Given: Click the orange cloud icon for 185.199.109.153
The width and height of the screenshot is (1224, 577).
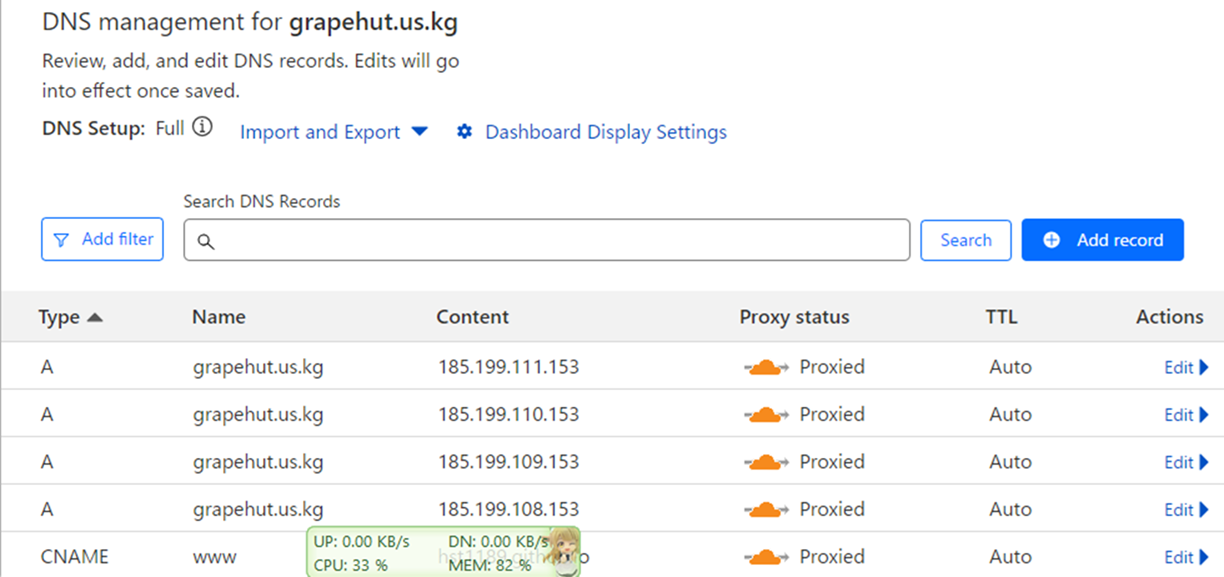Looking at the screenshot, I should (766, 462).
